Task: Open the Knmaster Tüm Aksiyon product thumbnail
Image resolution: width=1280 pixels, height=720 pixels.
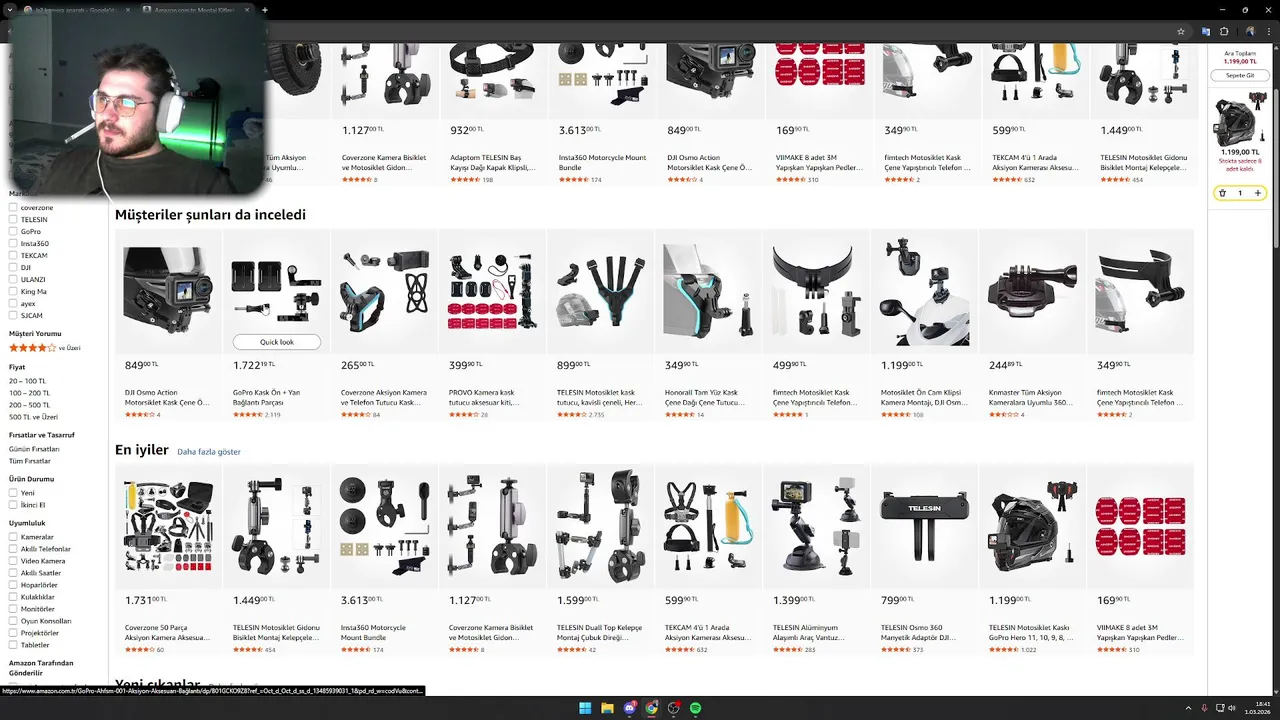Action: point(1032,291)
